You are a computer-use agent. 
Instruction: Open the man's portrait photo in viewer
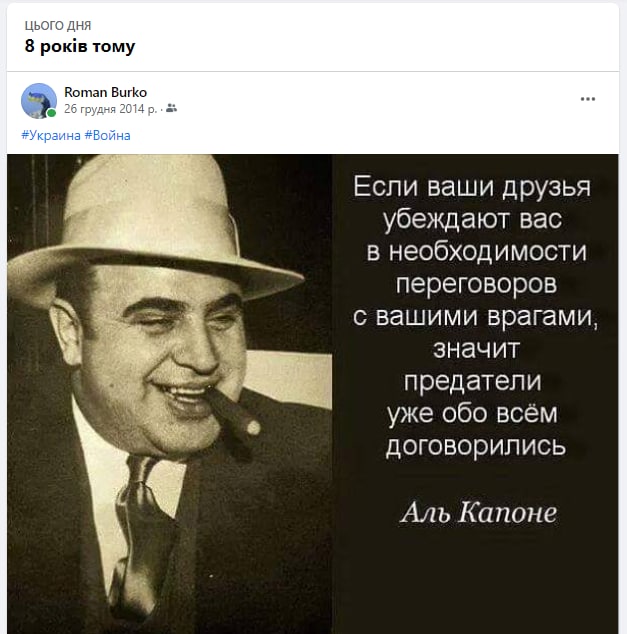click(x=169, y=394)
